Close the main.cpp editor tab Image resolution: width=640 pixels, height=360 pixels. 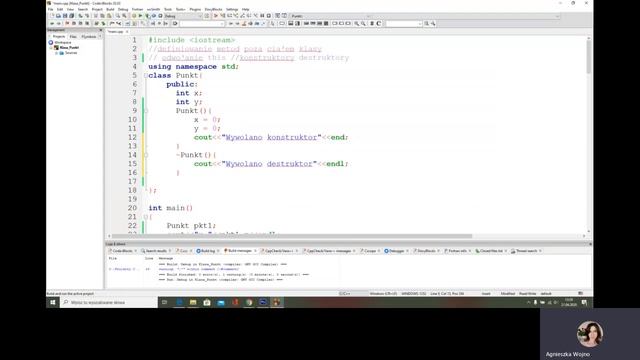pyautogui.click(x=127, y=31)
